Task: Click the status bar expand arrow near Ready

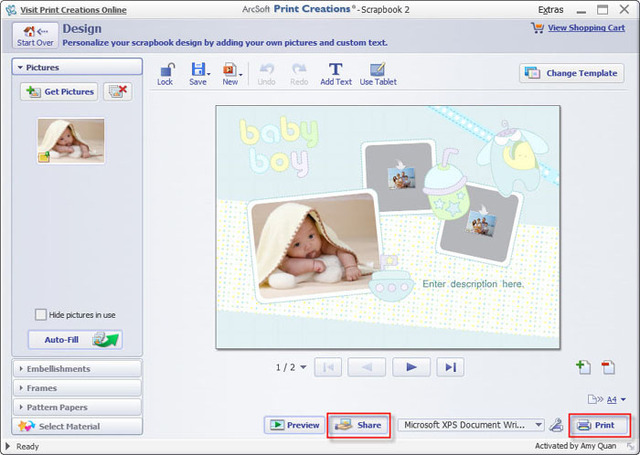Action: (8, 446)
